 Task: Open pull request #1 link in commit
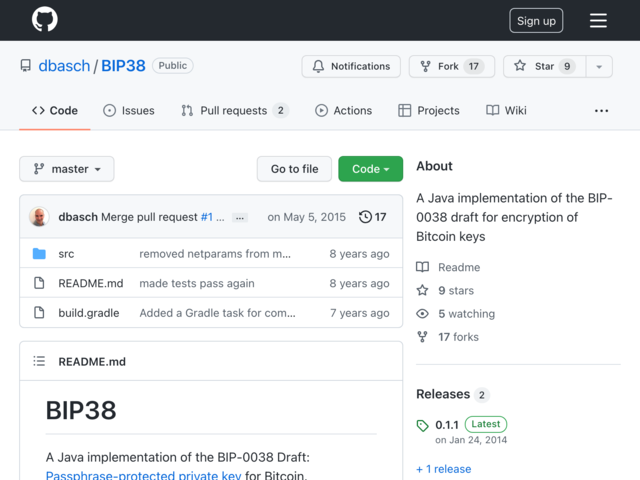click(x=207, y=217)
